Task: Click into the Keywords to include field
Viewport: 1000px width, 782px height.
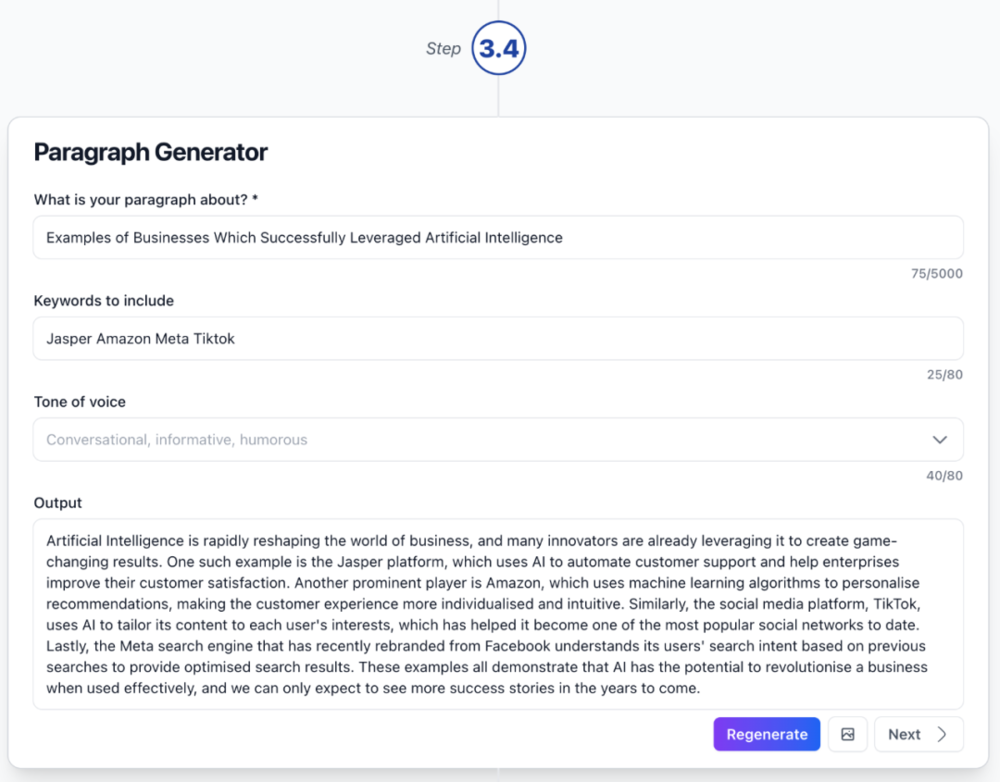Action: point(498,339)
